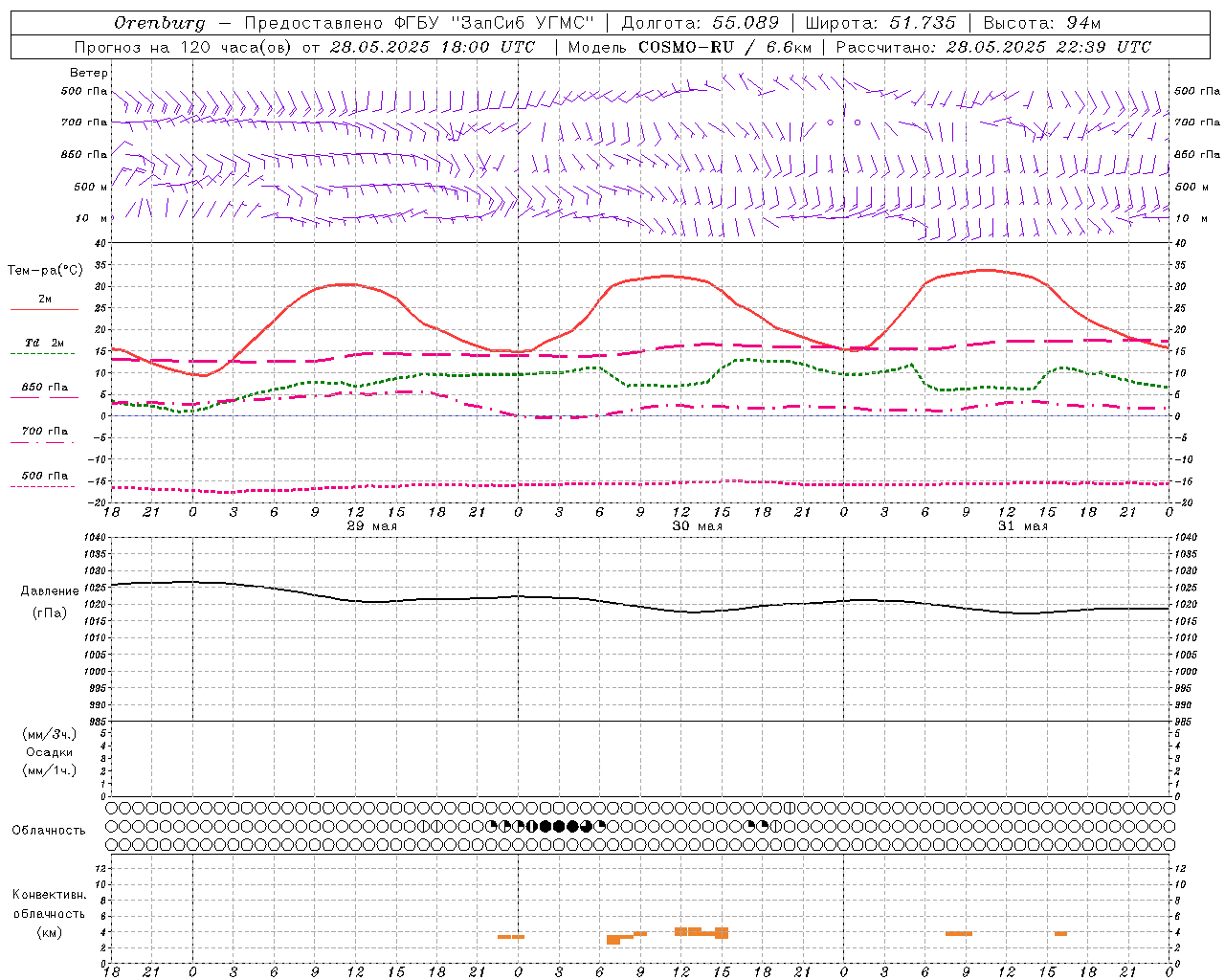1225x980 pixels.
Task: Click the 29 мая date label
Action: [x=372, y=526]
